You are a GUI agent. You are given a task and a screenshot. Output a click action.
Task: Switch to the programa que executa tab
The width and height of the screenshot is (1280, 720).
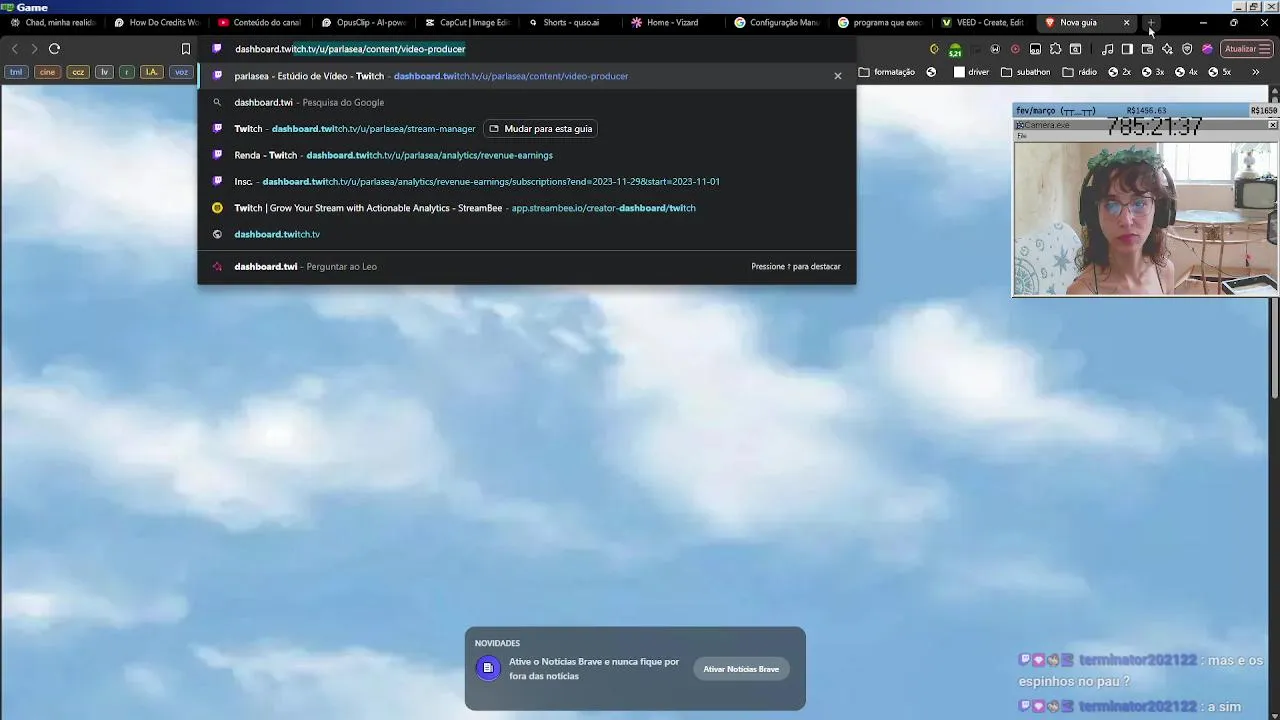[x=879, y=22]
